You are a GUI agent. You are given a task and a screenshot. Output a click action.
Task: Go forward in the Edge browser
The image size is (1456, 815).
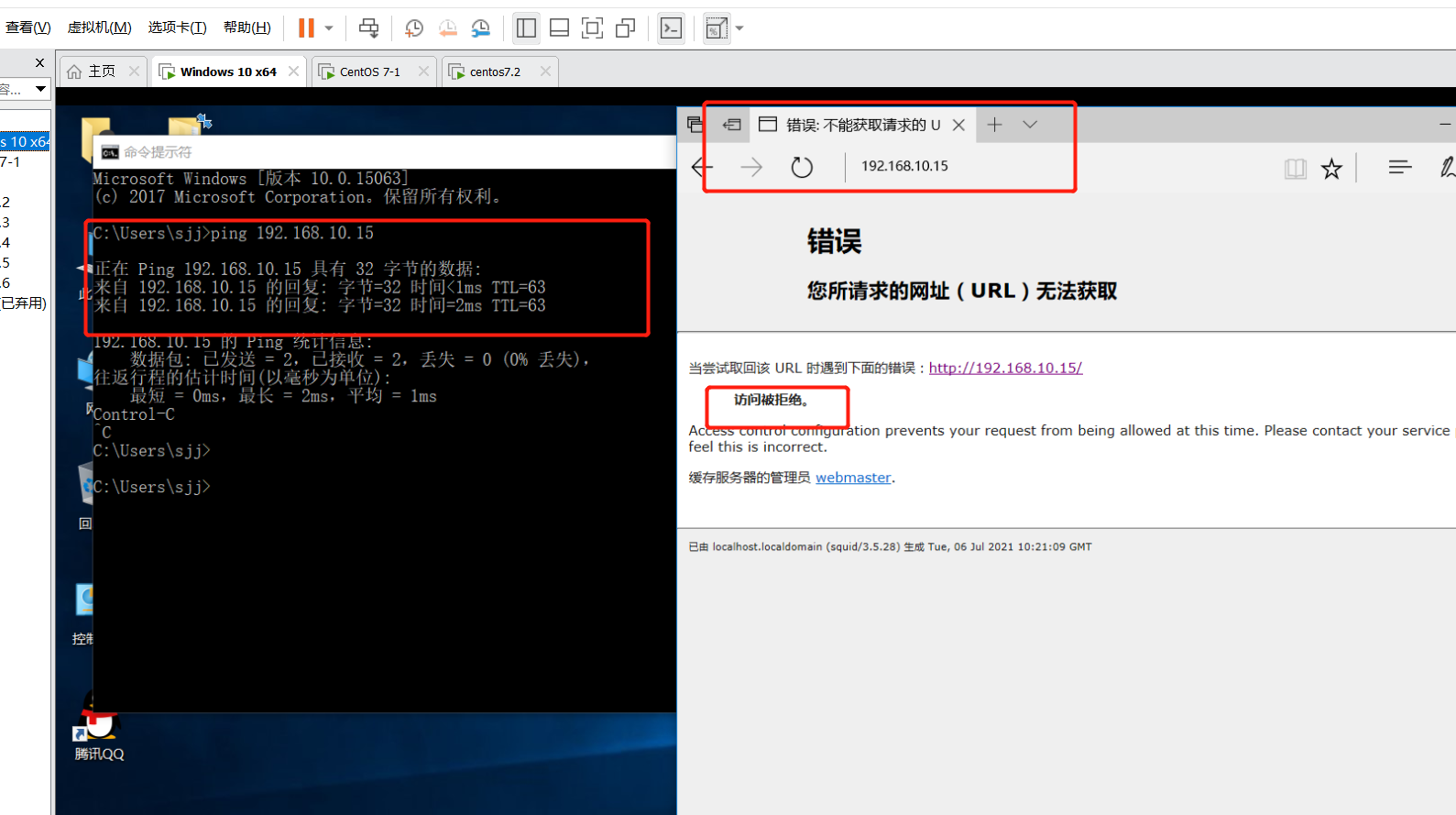click(x=751, y=167)
